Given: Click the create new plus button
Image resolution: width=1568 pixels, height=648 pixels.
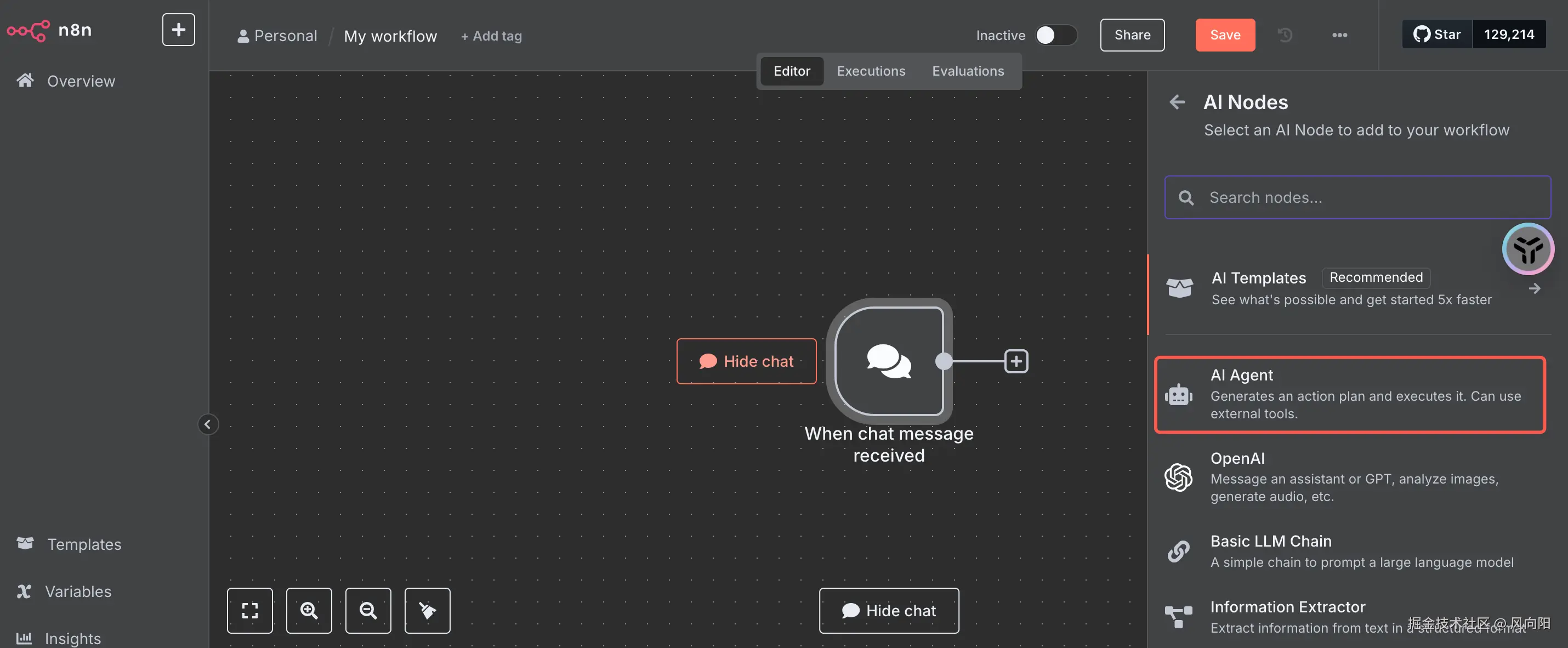Looking at the screenshot, I should point(178,30).
